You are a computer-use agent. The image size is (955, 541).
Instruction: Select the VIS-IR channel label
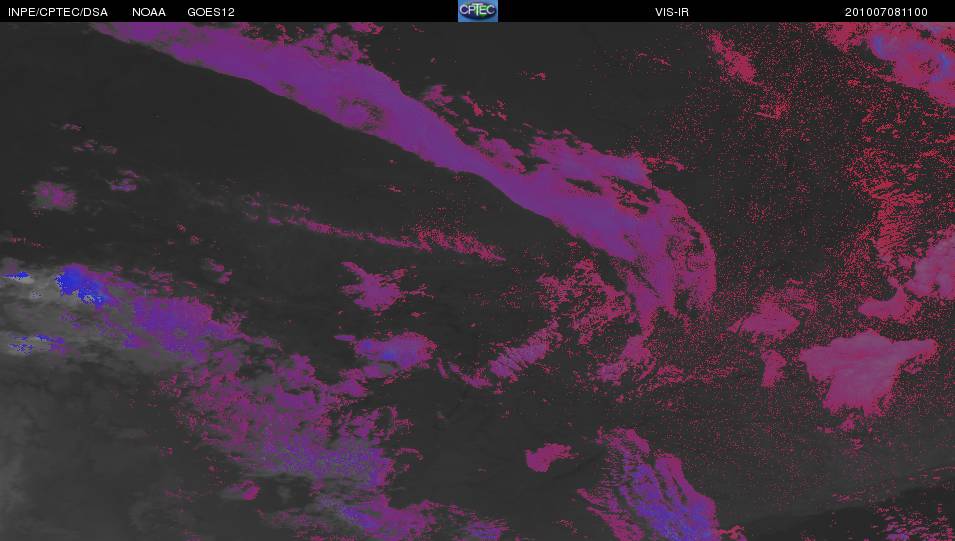(x=672, y=12)
